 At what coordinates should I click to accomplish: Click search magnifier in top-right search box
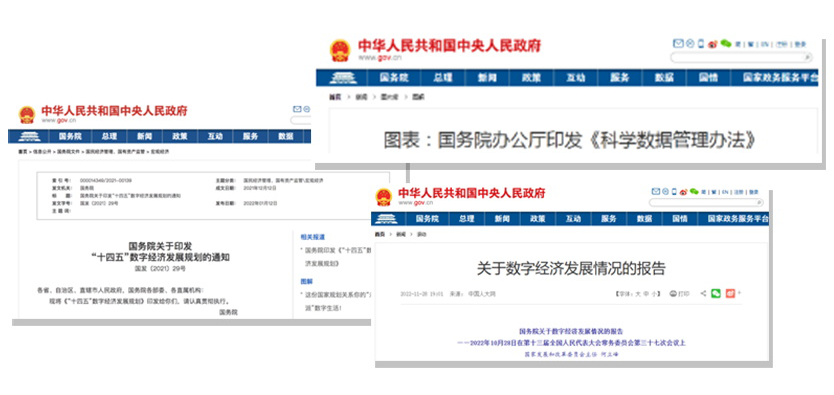[807, 57]
